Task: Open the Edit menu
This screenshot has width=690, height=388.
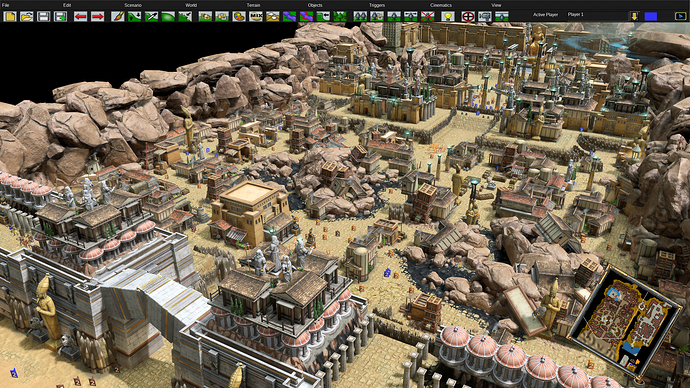Action: point(67,5)
